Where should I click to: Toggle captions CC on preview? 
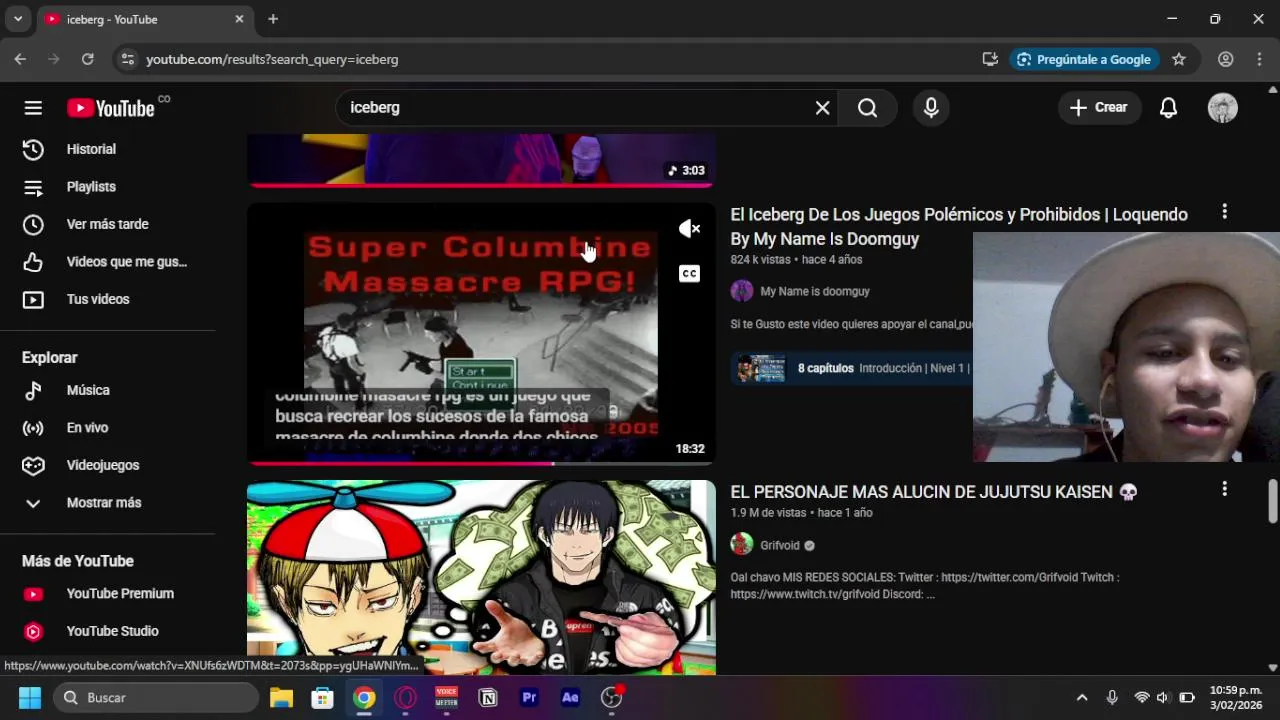pos(689,273)
